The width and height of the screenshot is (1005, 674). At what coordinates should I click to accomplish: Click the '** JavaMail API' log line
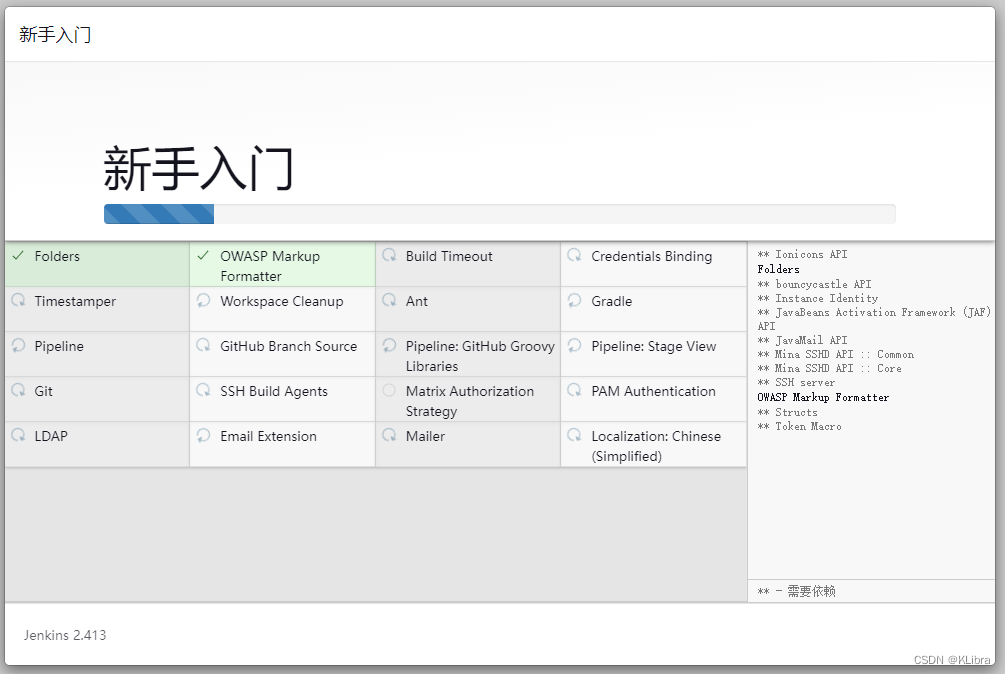[x=802, y=340]
